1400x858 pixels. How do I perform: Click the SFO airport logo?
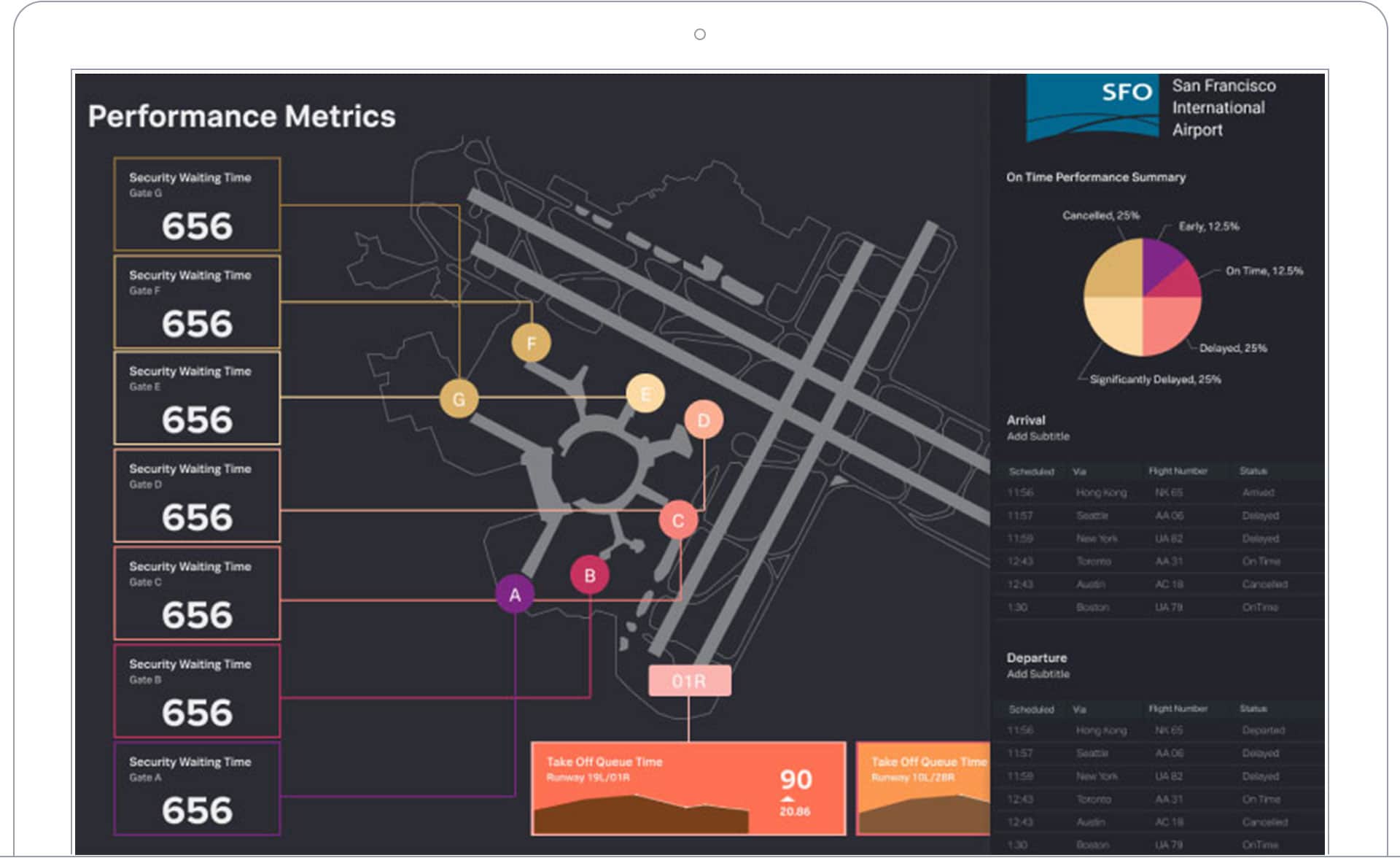[1092, 107]
